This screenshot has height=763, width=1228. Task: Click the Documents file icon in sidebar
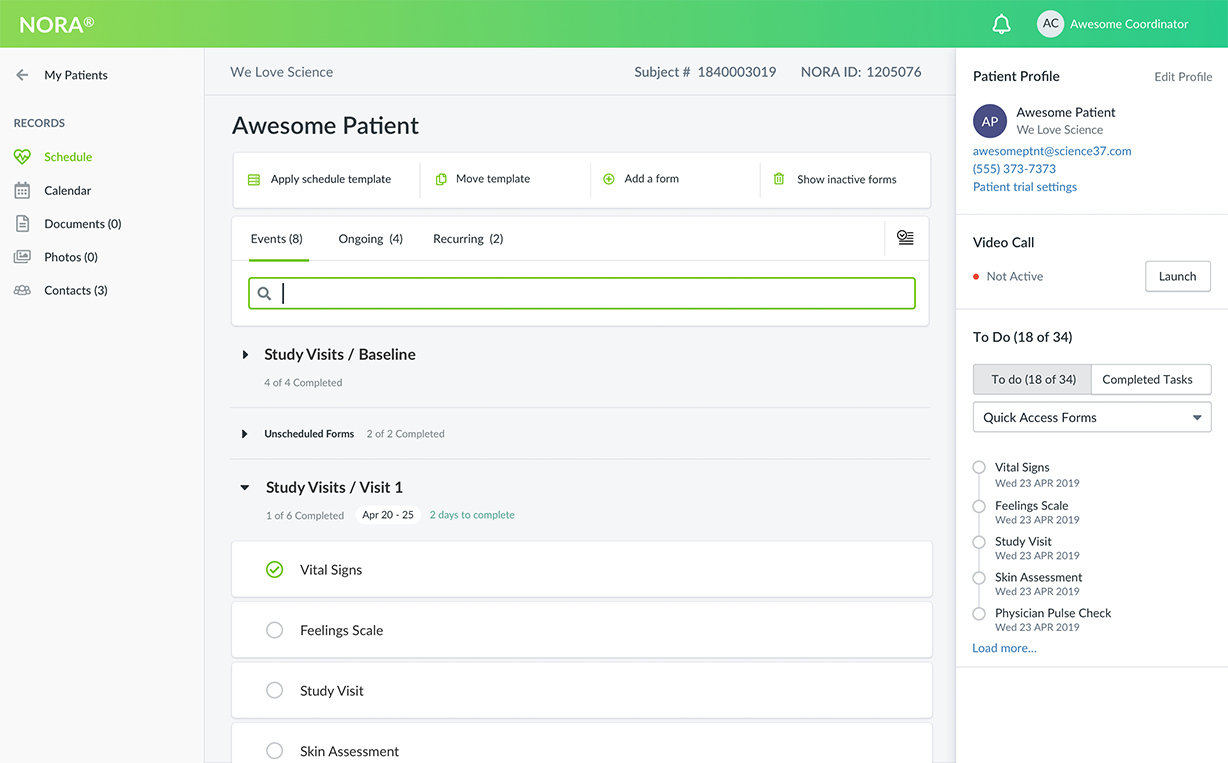(22, 224)
